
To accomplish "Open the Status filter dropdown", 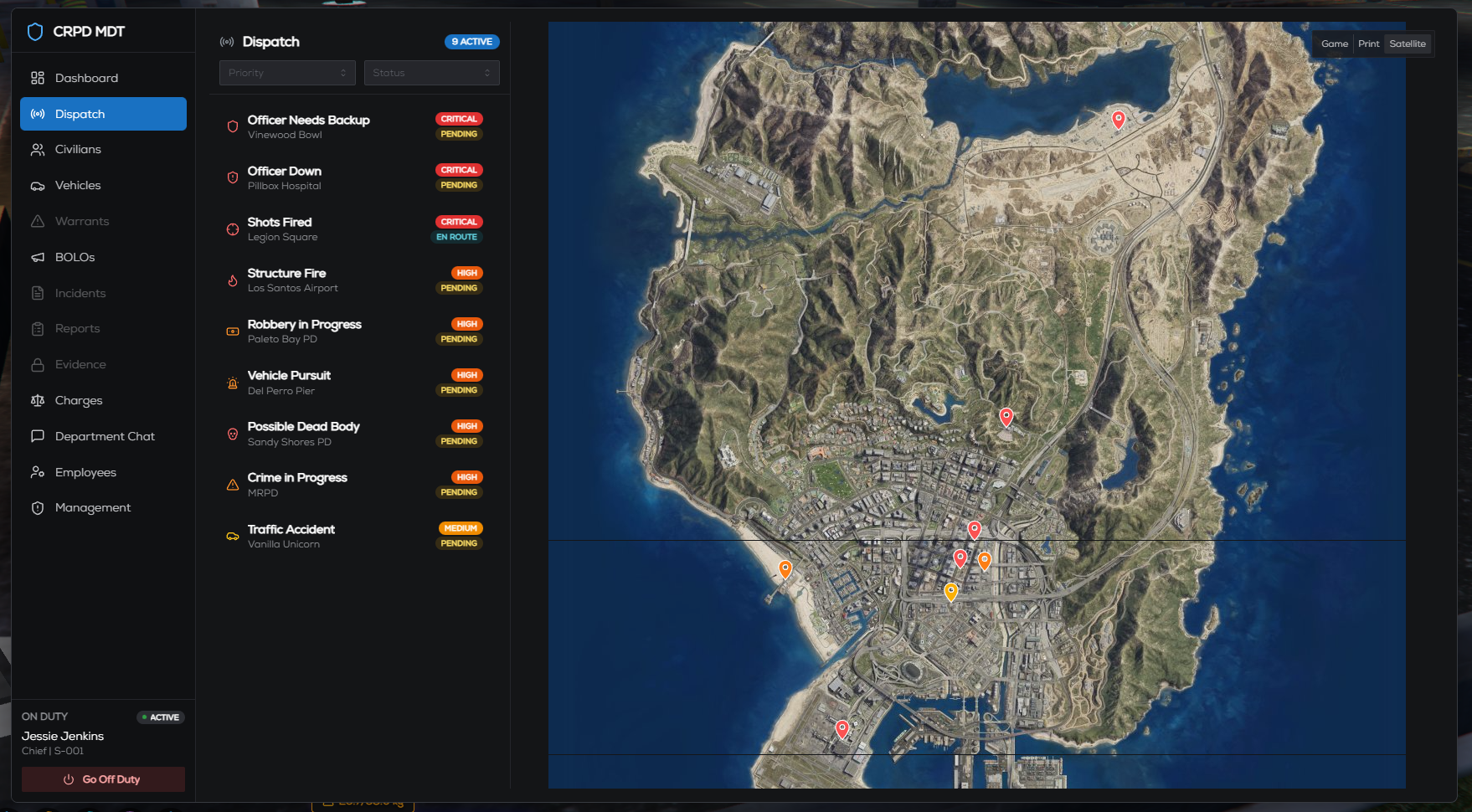I will [432, 73].
